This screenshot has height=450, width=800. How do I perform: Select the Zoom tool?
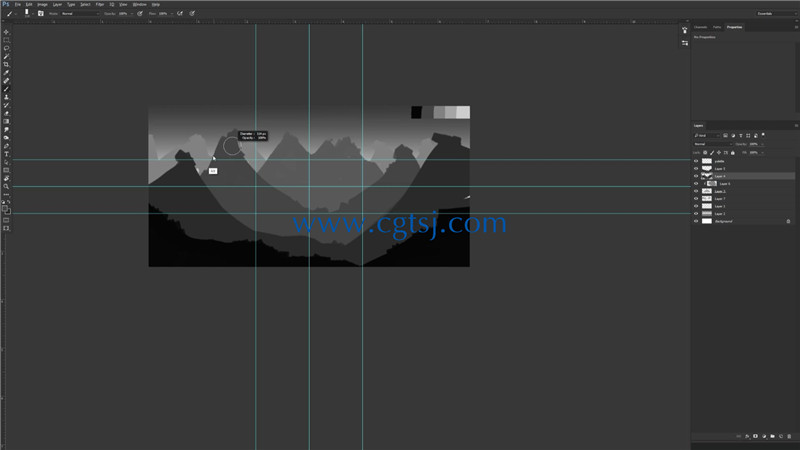6,187
